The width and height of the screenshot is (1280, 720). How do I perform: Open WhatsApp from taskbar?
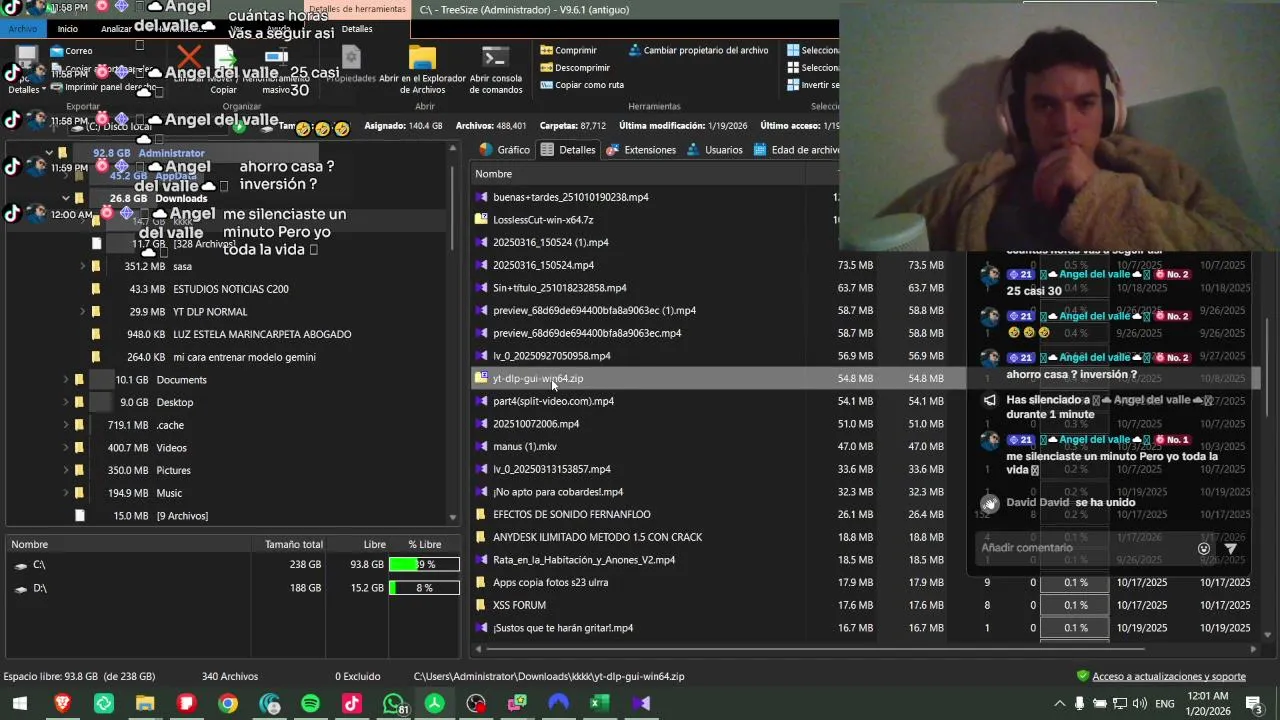tap(394, 704)
